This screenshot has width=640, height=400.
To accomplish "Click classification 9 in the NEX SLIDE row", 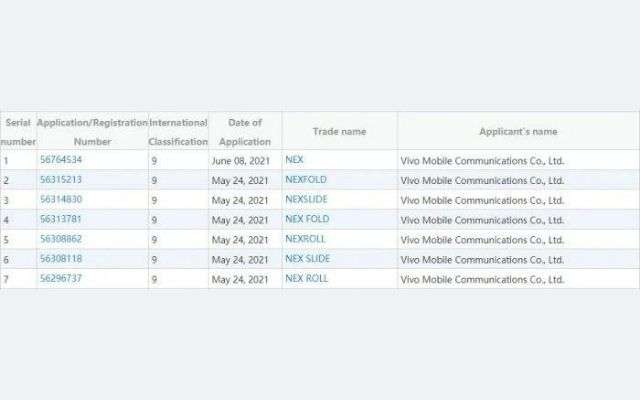I will (x=154, y=260).
